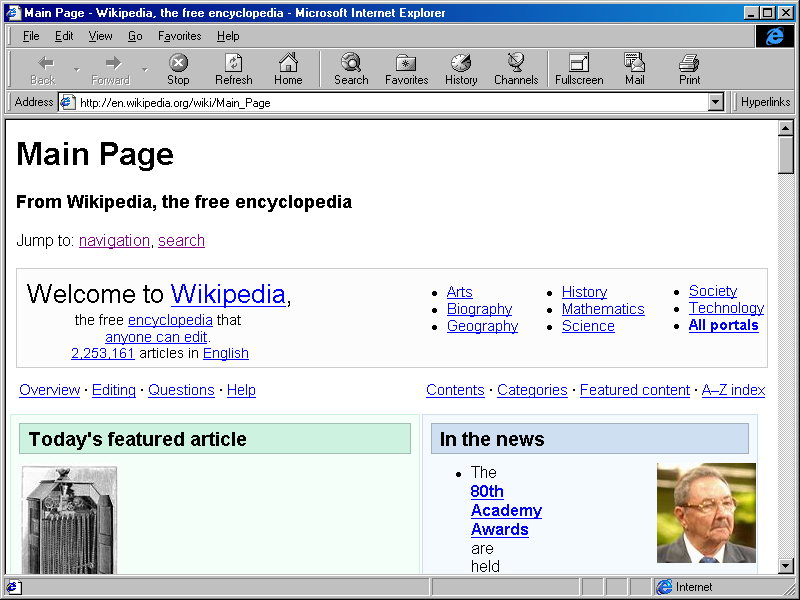800x600 pixels.
Task: Click the Internet zone icon in status bar
Action: [664, 586]
